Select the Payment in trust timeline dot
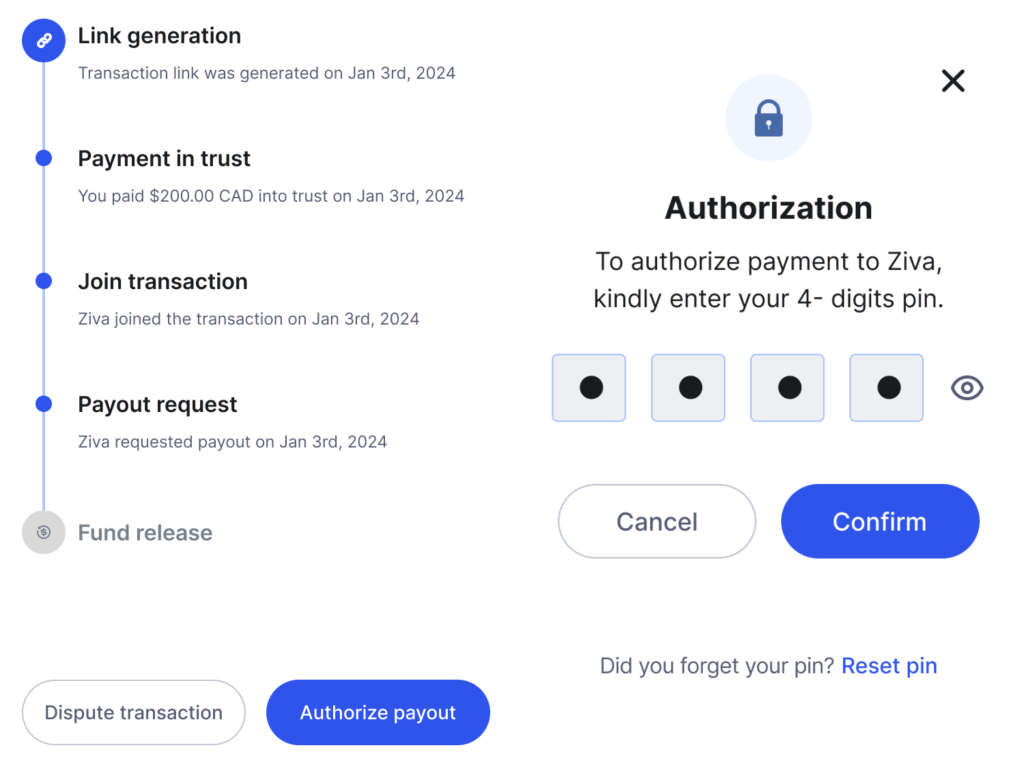Screen dimensions: 1024x757 point(44,158)
